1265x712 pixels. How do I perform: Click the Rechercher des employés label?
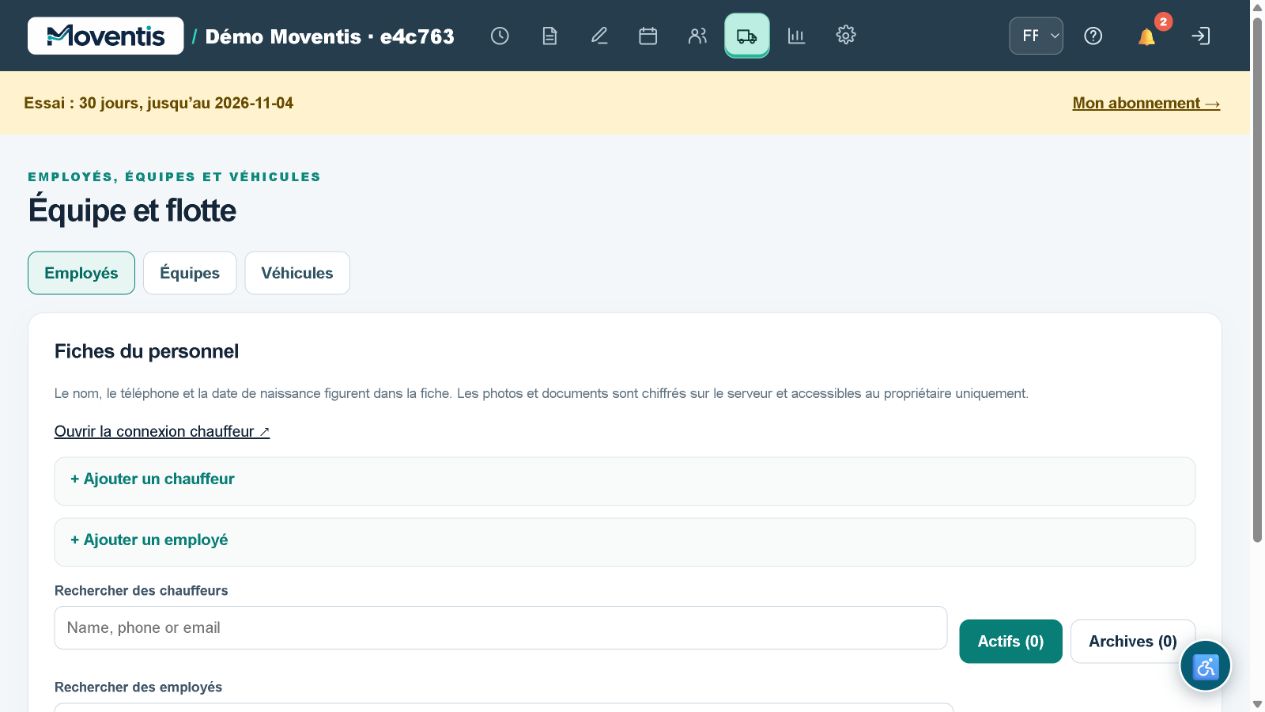coord(139,687)
